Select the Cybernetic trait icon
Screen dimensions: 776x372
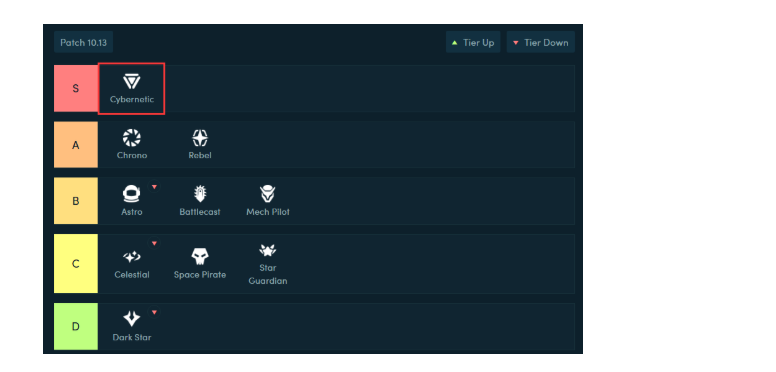132,82
